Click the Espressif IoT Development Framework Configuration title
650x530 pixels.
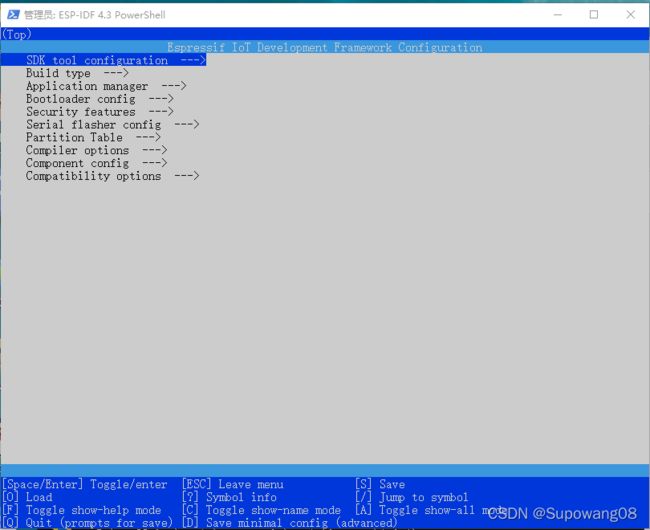click(x=325, y=47)
